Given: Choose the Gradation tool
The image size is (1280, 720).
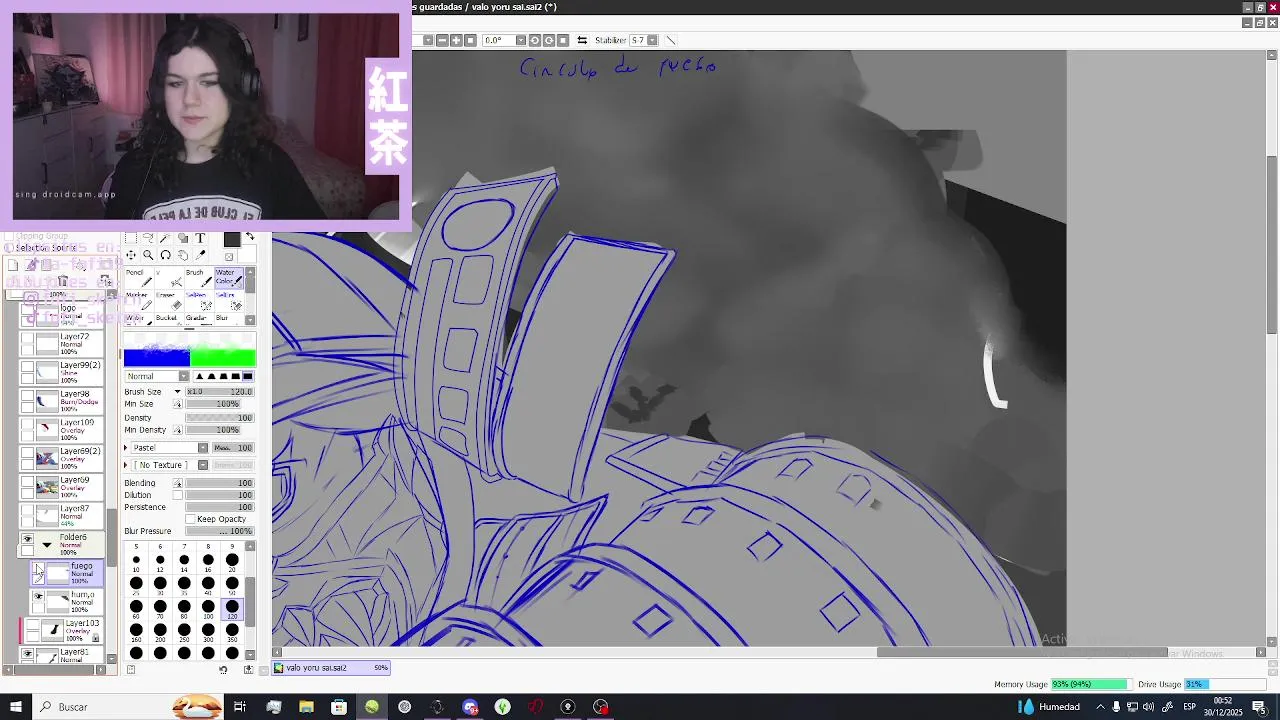Looking at the screenshot, I should (199, 319).
